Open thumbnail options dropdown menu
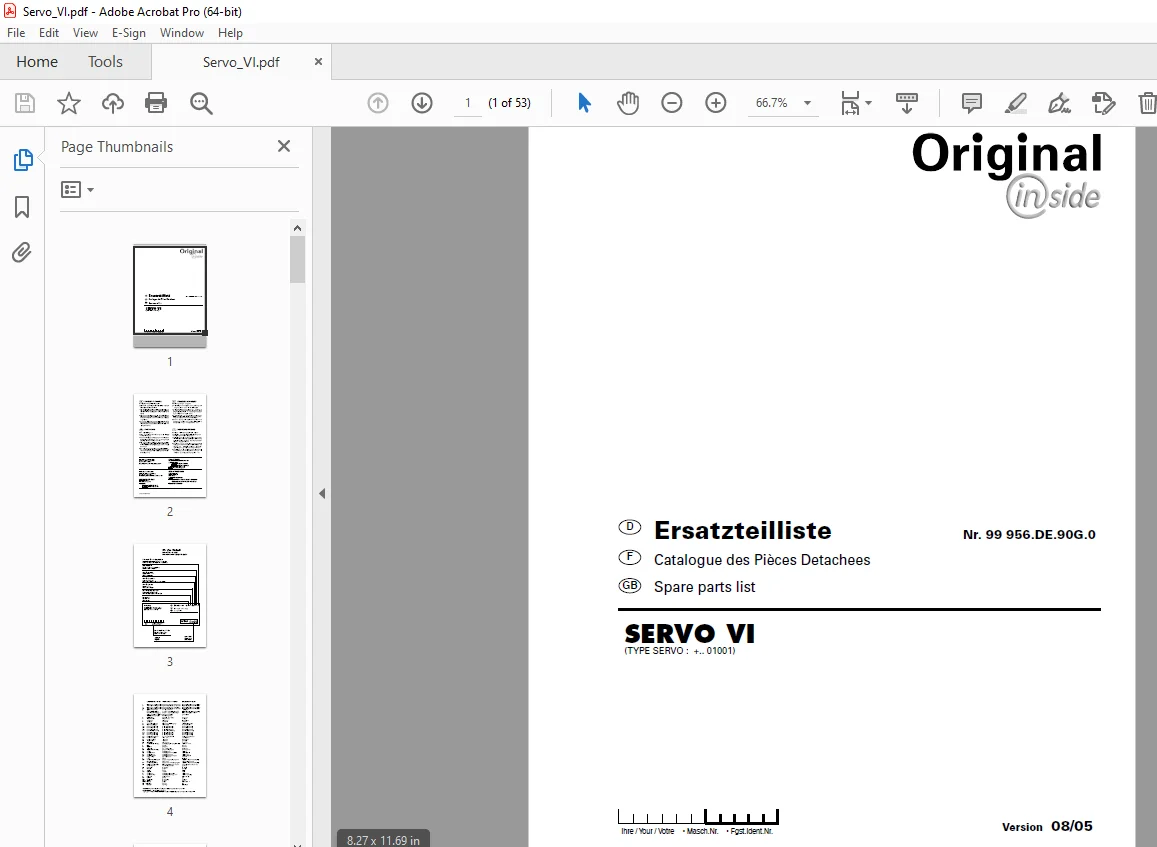The height and width of the screenshot is (847, 1157). pos(77,190)
